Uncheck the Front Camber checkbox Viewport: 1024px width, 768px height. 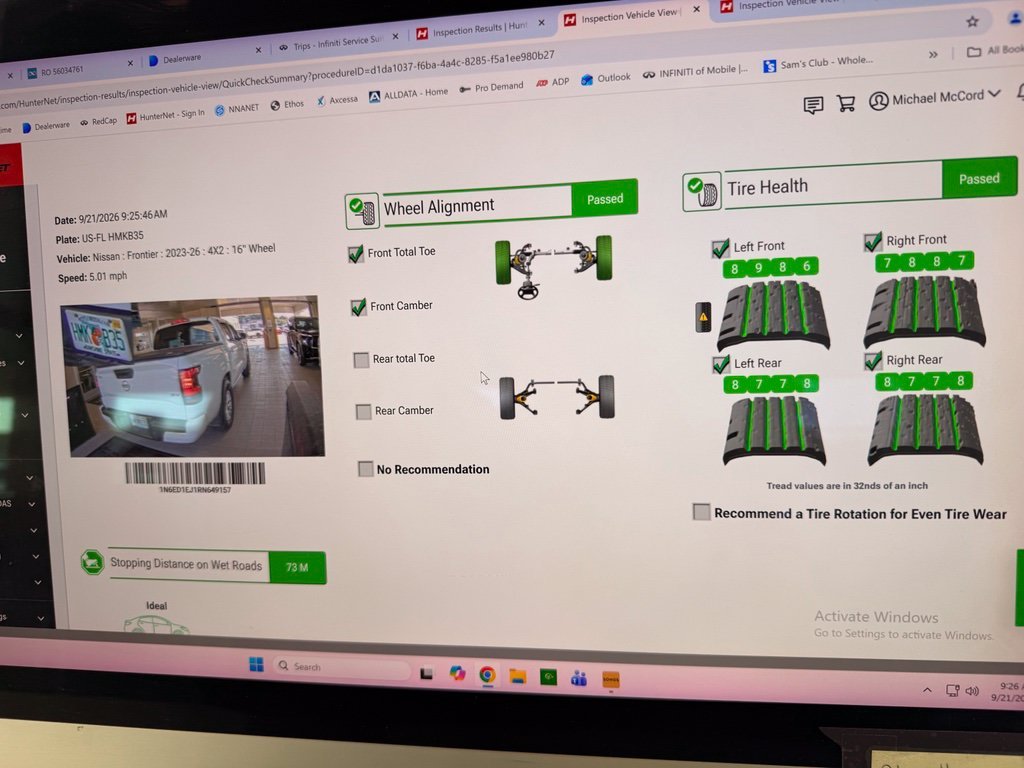(358, 307)
